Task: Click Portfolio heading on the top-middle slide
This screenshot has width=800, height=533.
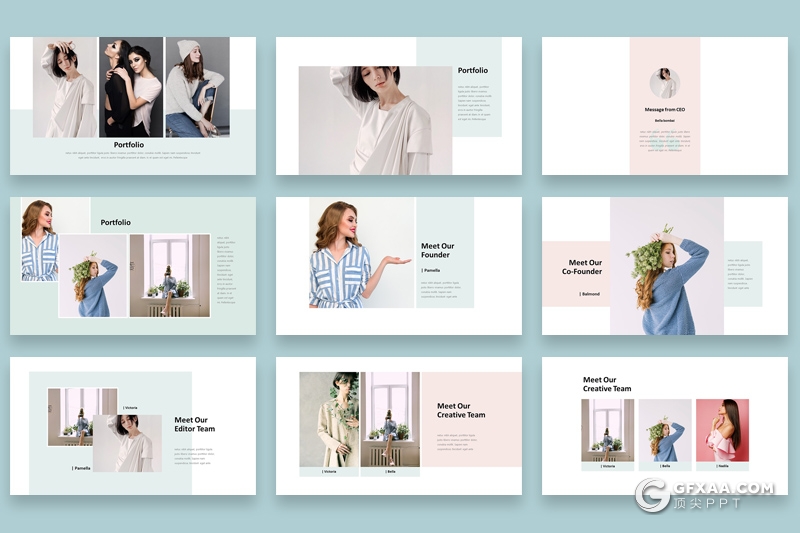Action: (473, 70)
